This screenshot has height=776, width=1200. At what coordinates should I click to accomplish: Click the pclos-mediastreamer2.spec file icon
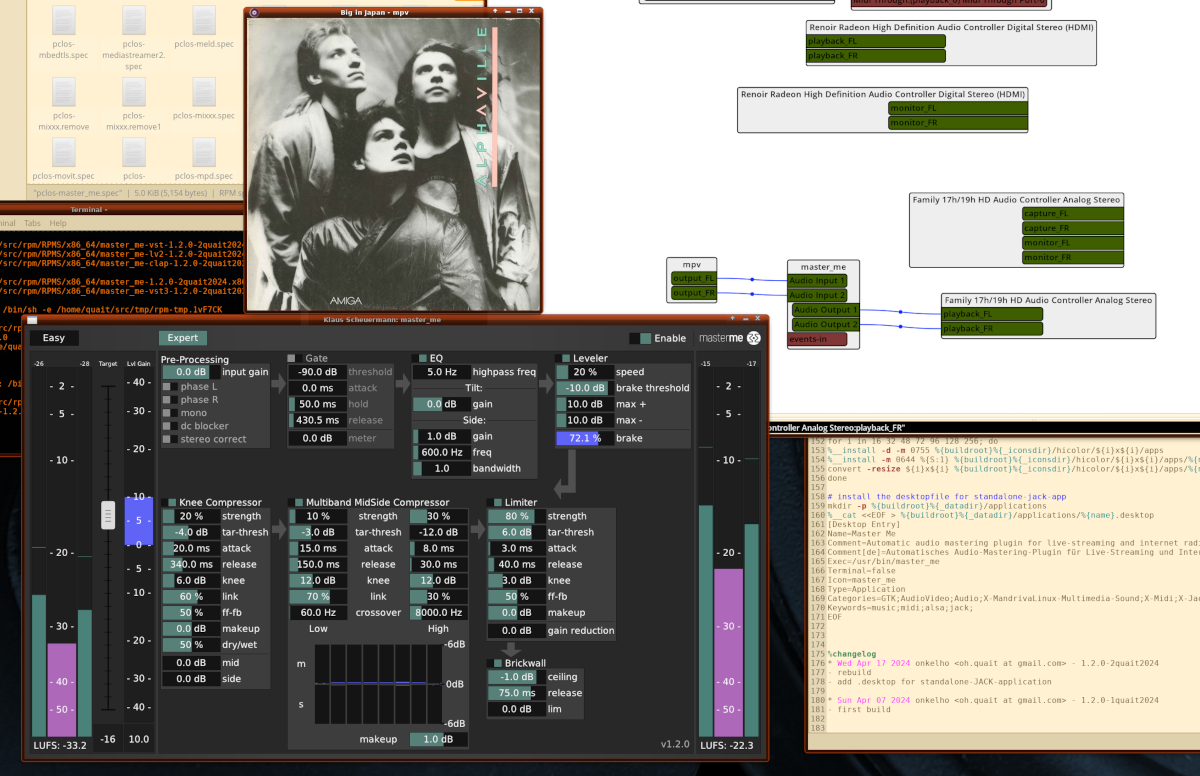[x=133, y=21]
